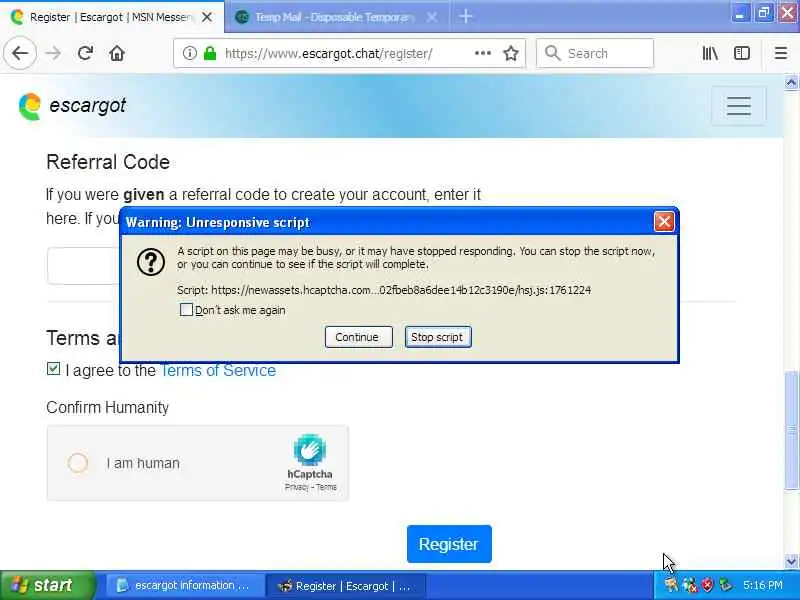Viewport: 800px width, 600px height.
Task: Click Continue in the script warning
Action: [x=358, y=337]
